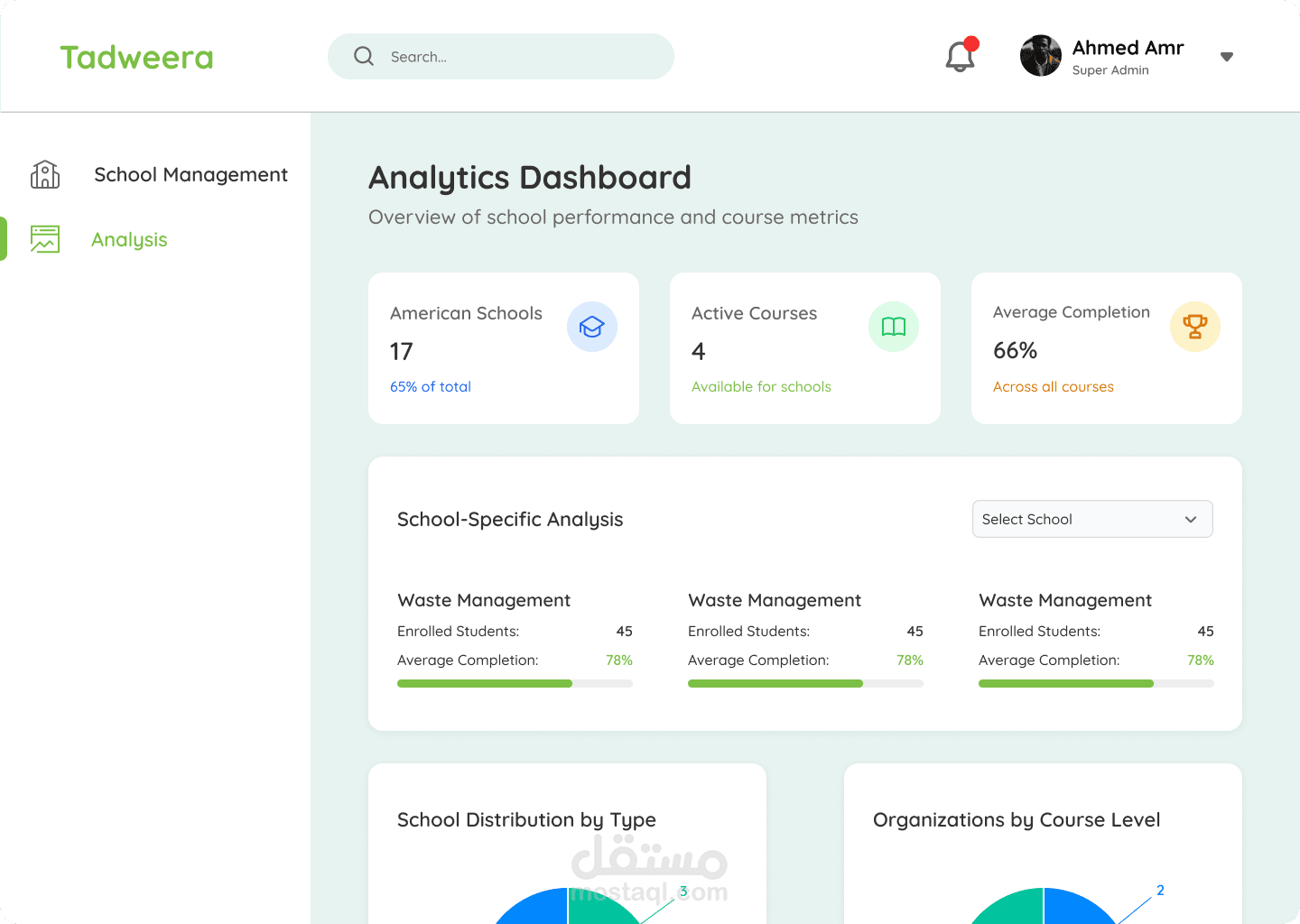Expand the user account dropdown arrow
This screenshot has height=924, width=1300.
[1227, 57]
